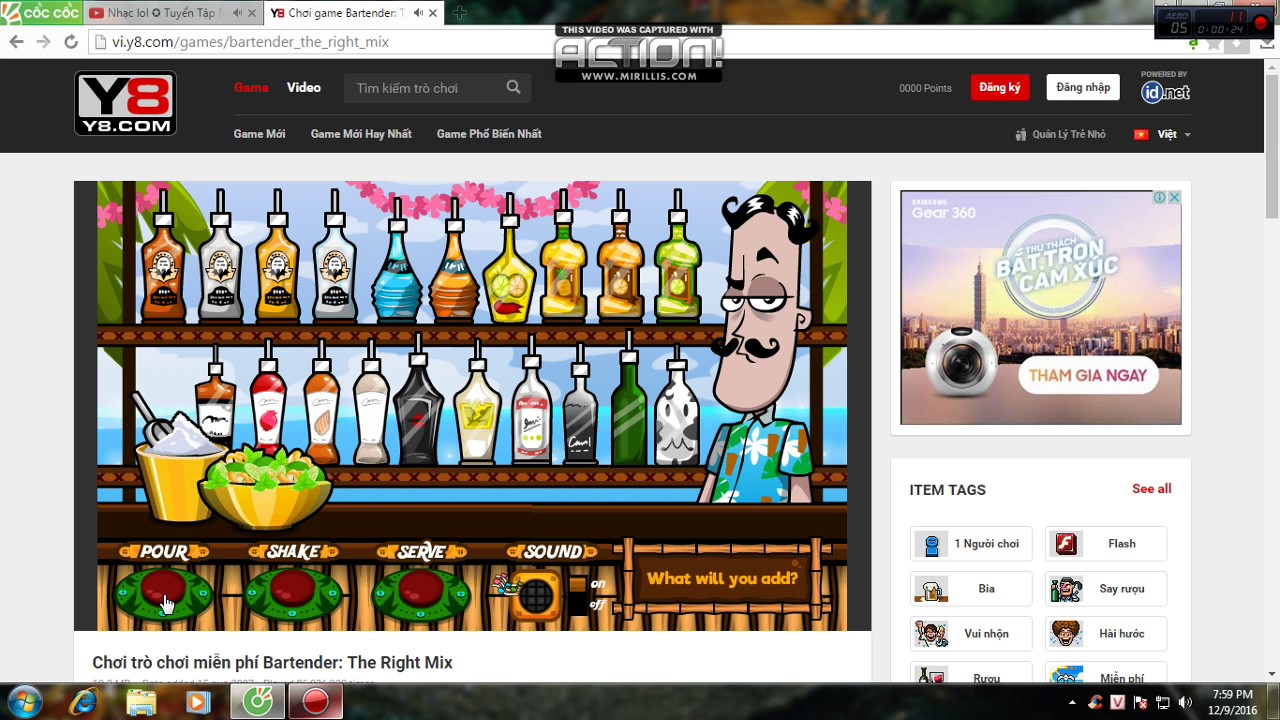Screen dimensions: 1280x720
Task: Pick the brown whiskey bottle on top shelf
Action: [x=162, y=258]
